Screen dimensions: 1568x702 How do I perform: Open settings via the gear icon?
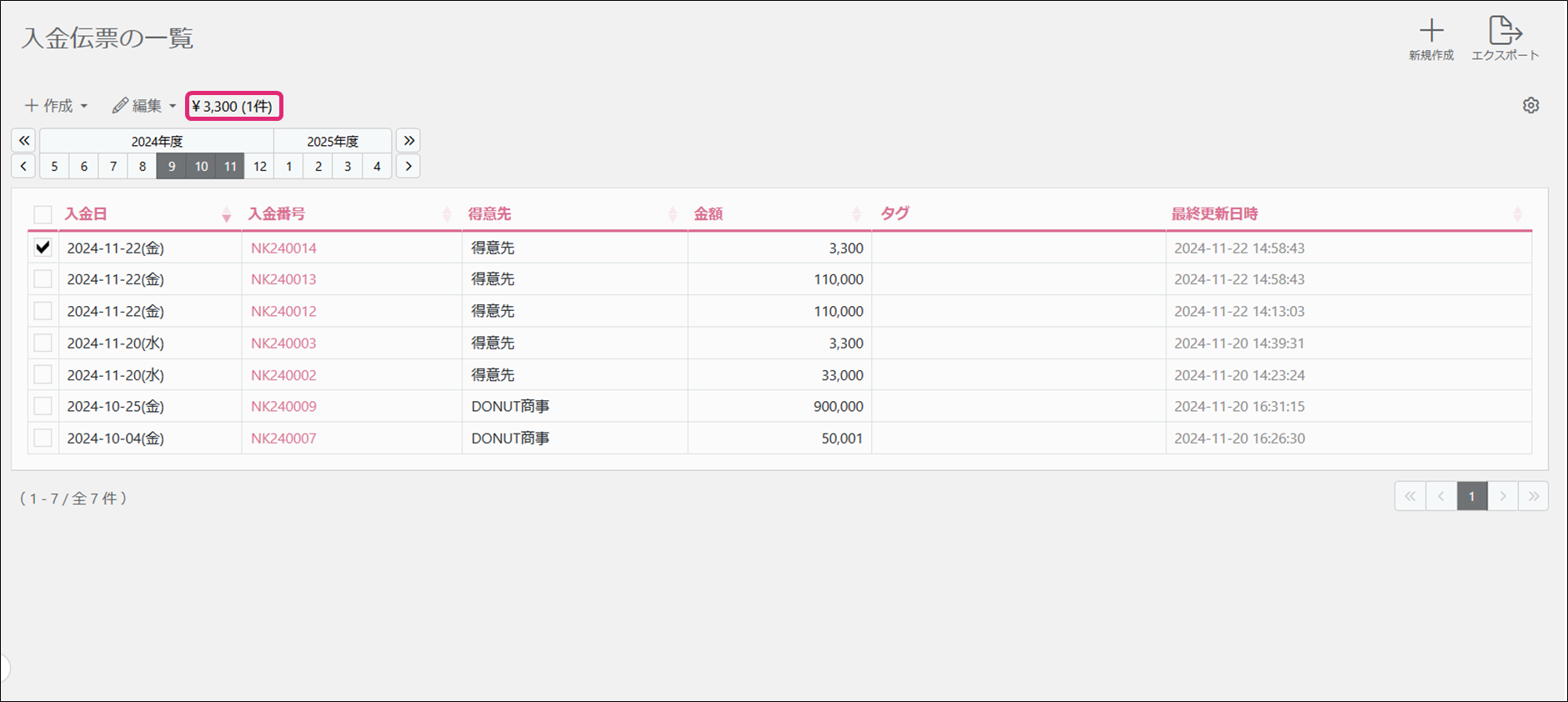click(x=1530, y=106)
